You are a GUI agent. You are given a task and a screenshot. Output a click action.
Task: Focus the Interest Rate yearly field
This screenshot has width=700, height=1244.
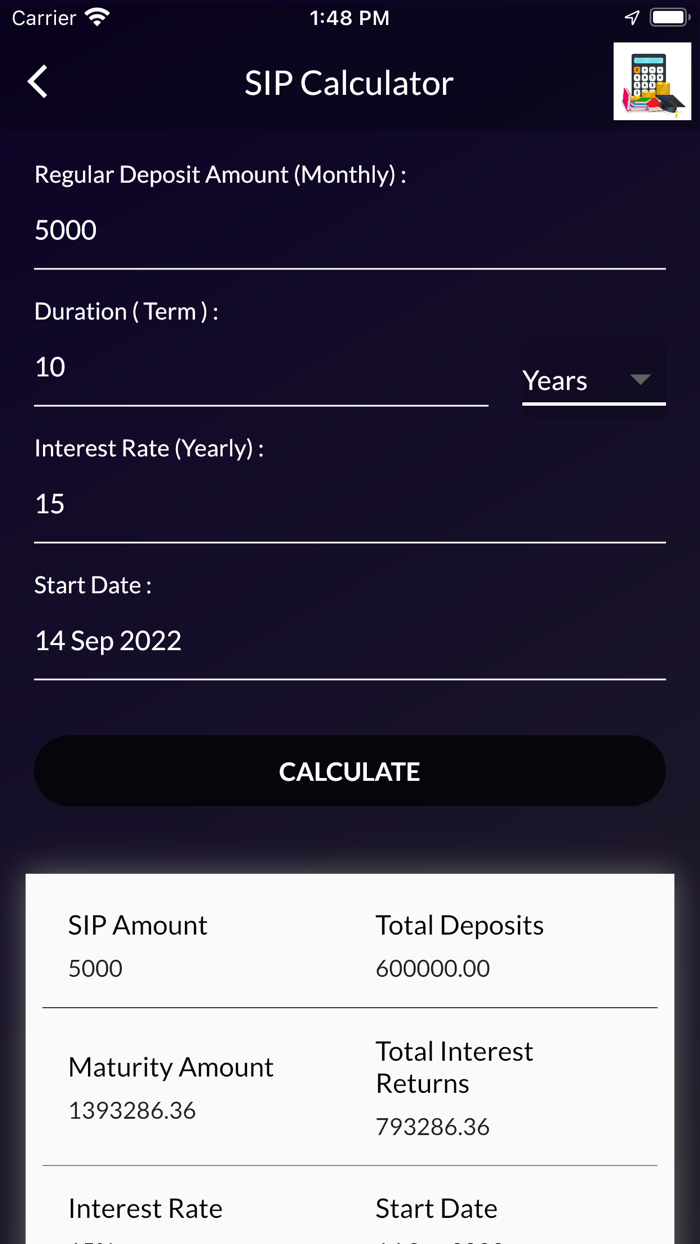pos(349,505)
